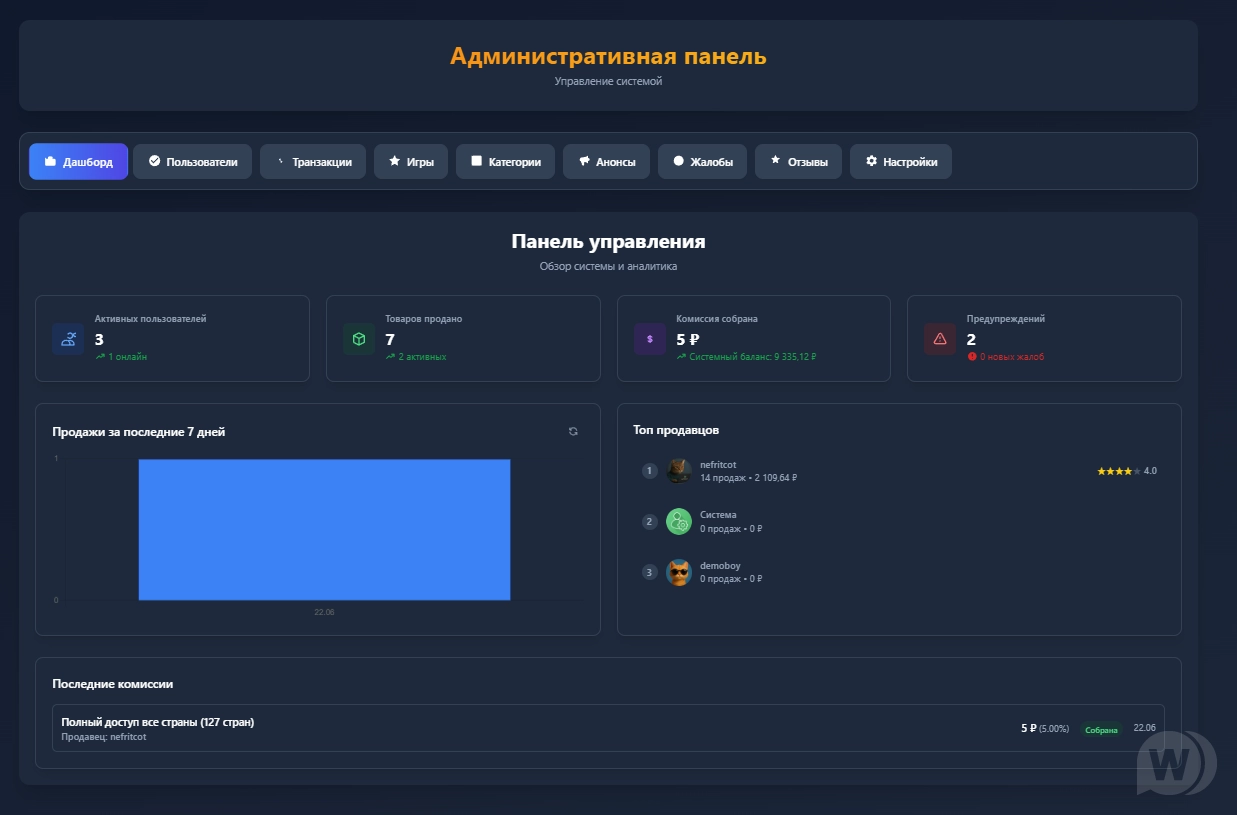The height and width of the screenshot is (815, 1237).
Task: Click the refresh icon on sales chart
Action: coord(573,431)
